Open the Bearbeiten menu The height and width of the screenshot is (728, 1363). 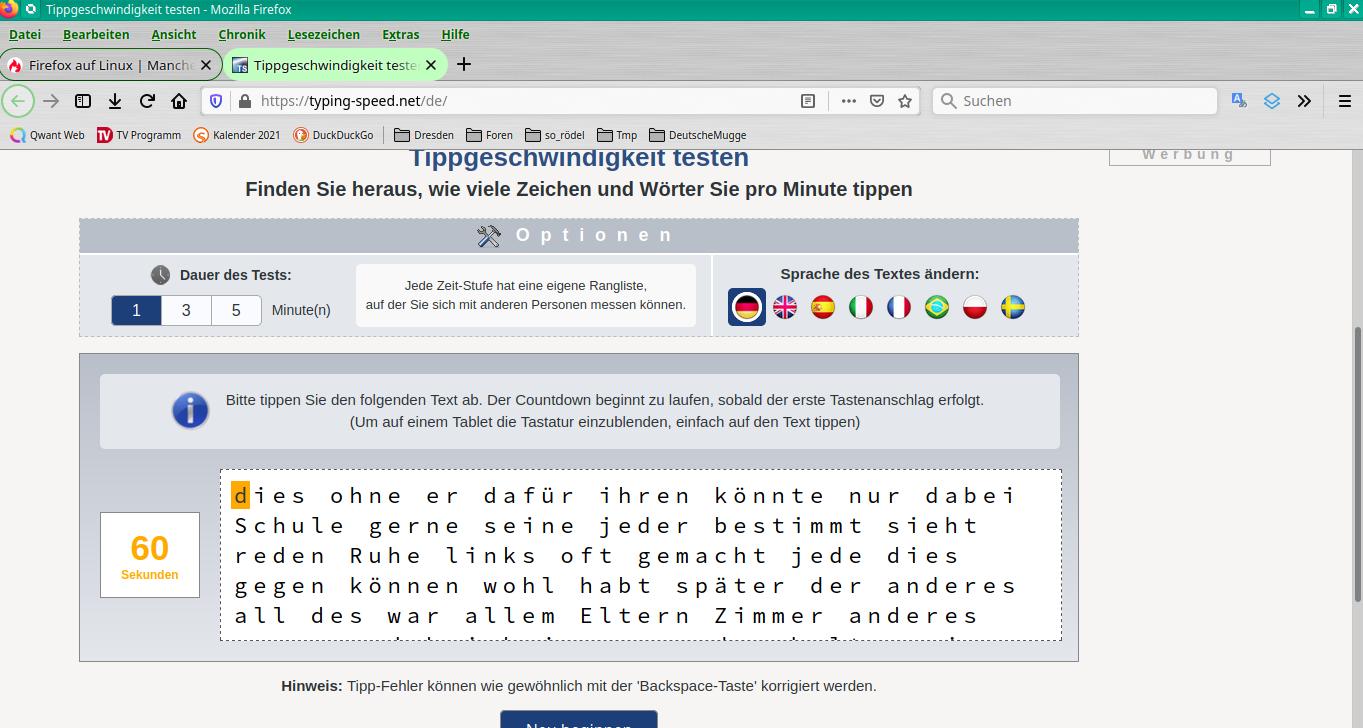(96, 34)
